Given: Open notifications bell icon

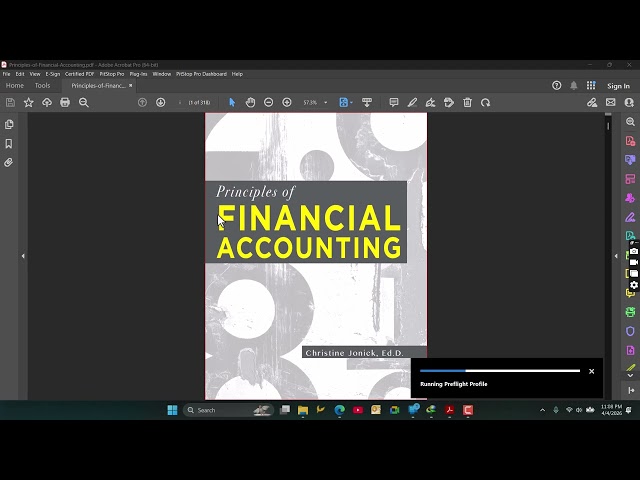Looking at the screenshot, I should point(573,85).
